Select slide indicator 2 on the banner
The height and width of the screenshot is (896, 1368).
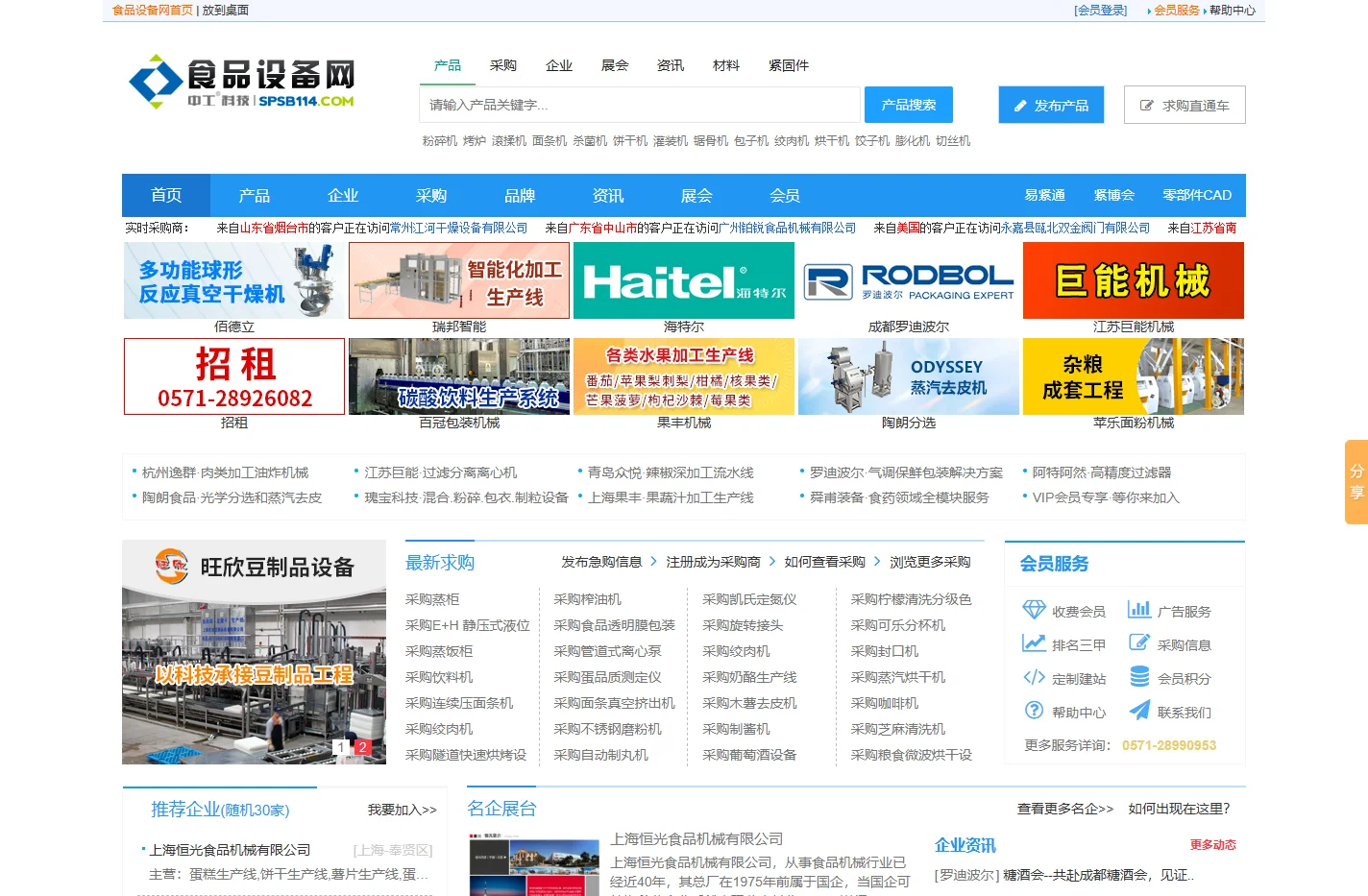point(362,747)
